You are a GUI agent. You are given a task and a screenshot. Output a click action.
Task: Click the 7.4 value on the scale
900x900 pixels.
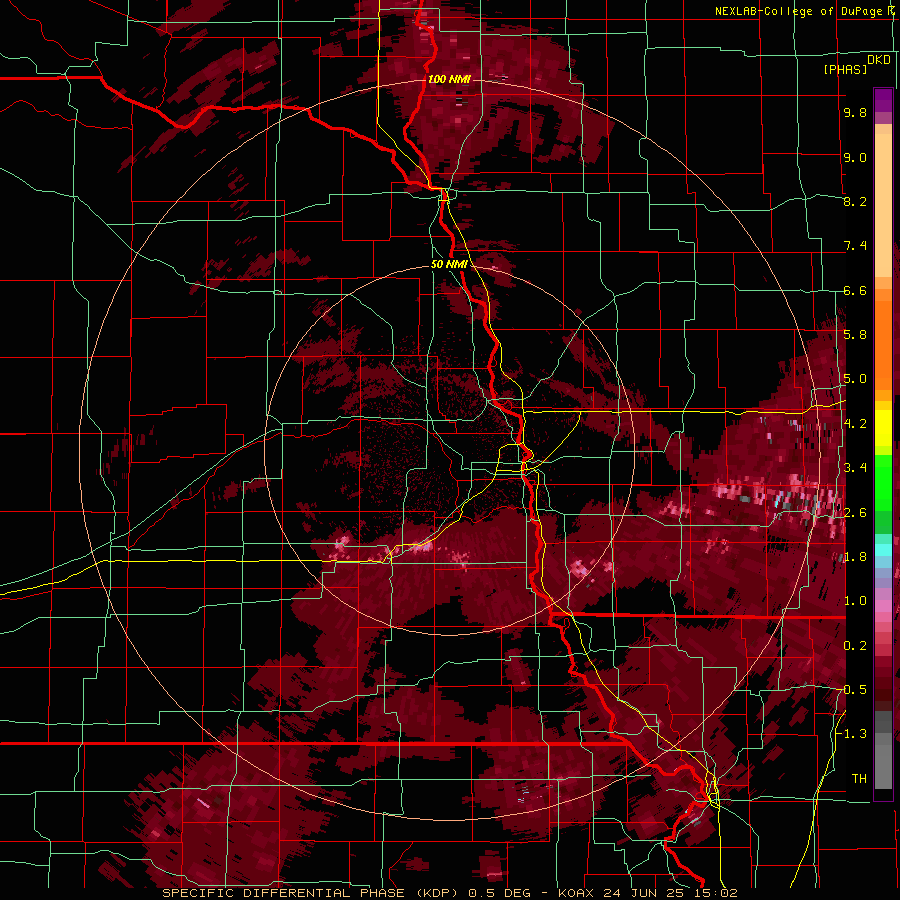point(855,246)
